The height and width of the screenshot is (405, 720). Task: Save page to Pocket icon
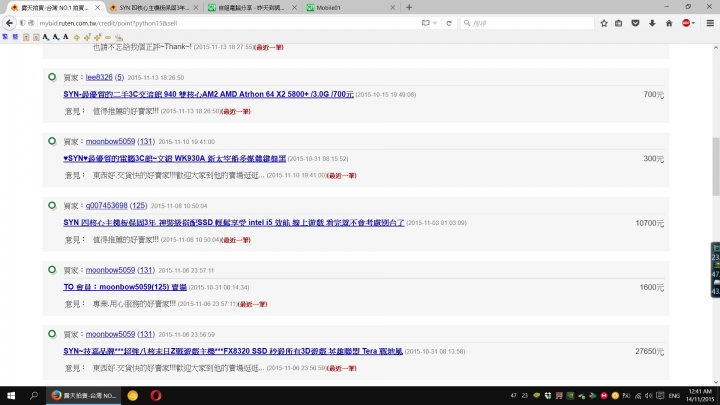pyautogui.click(x=635, y=23)
